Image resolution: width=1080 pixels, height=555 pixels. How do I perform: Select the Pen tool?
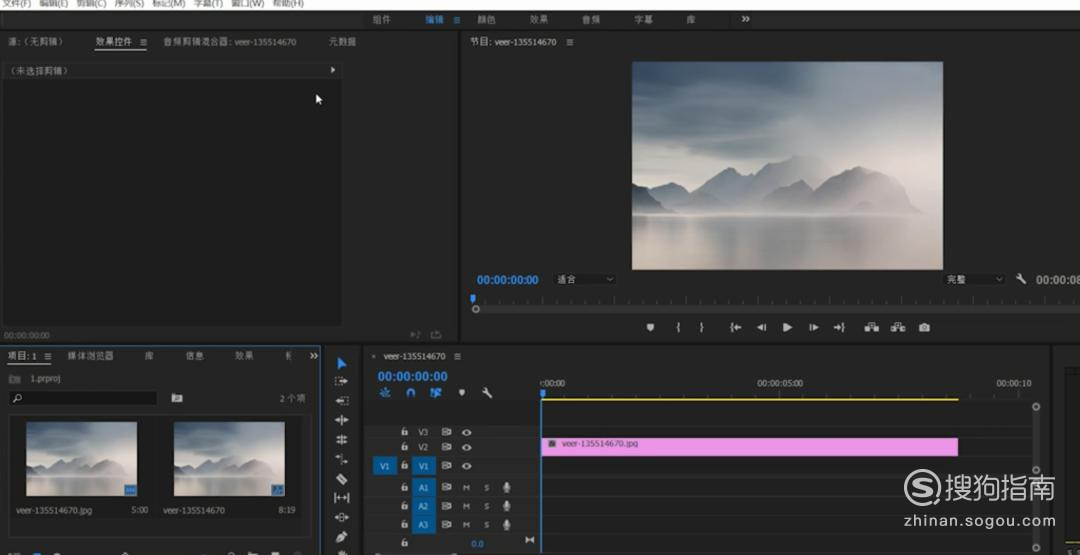coord(342,536)
